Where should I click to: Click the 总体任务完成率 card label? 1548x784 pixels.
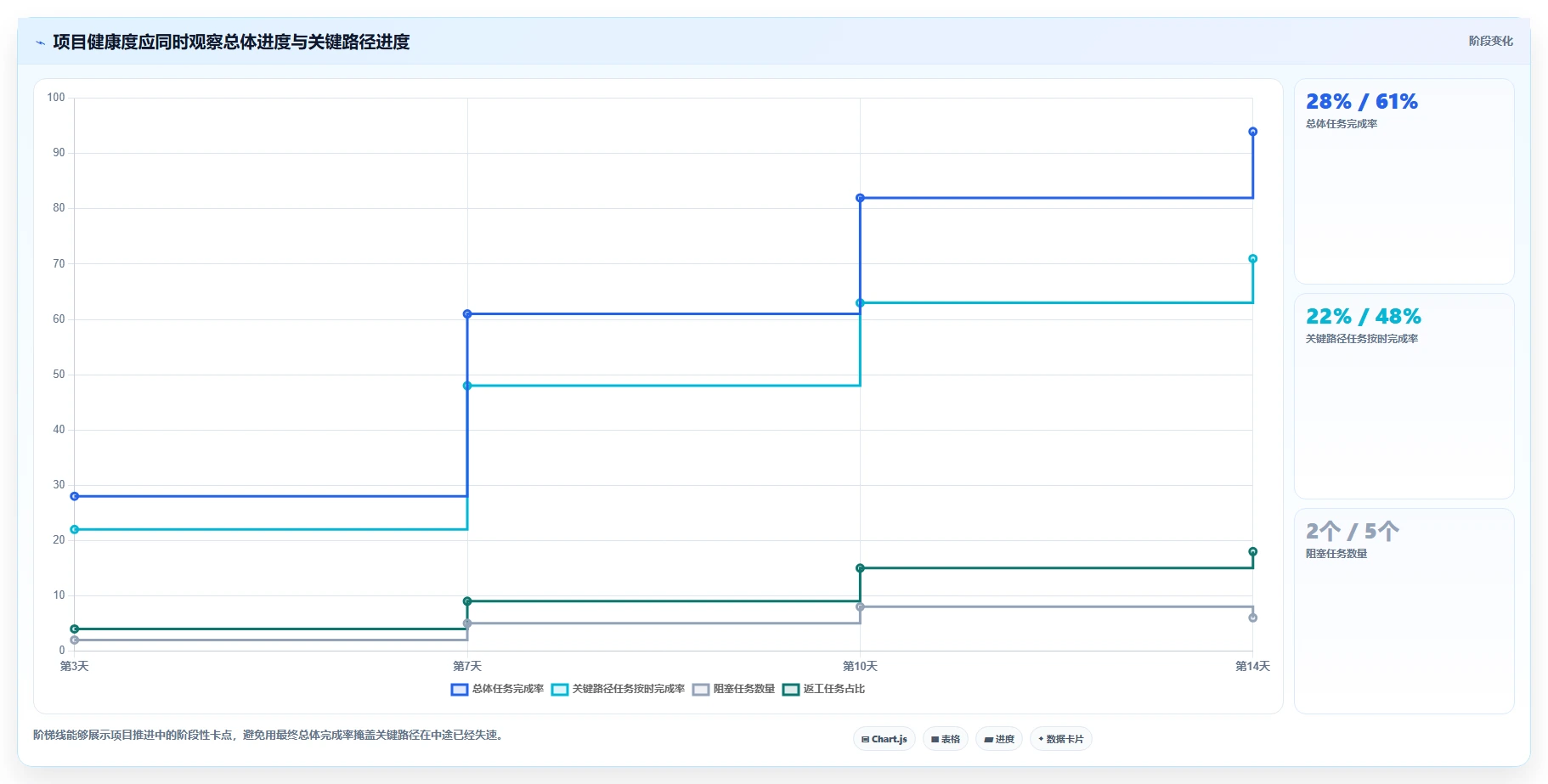click(1342, 124)
